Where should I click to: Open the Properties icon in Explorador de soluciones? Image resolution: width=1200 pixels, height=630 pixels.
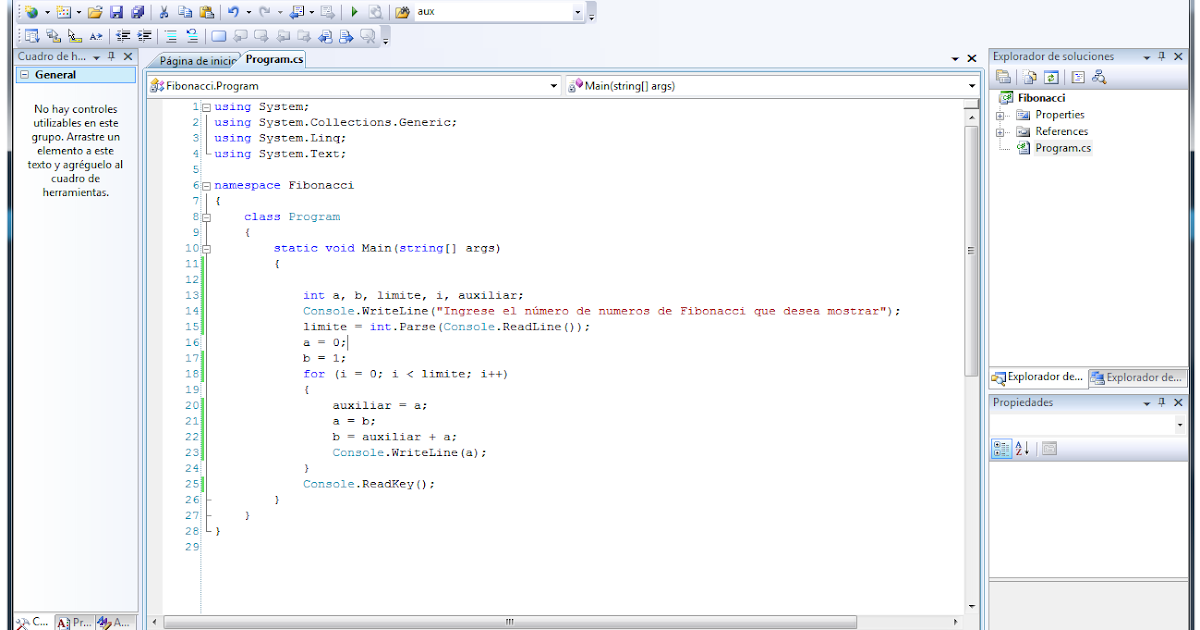pyautogui.click(x=1003, y=78)
